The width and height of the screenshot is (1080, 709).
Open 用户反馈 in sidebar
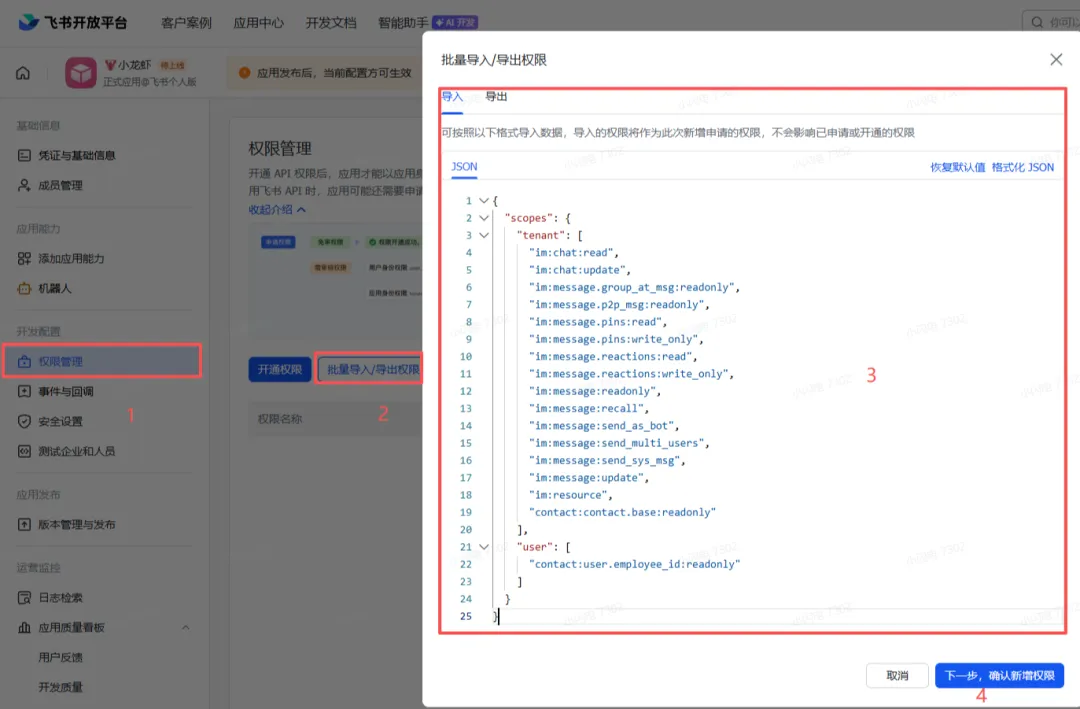click(x=61, y=658)
